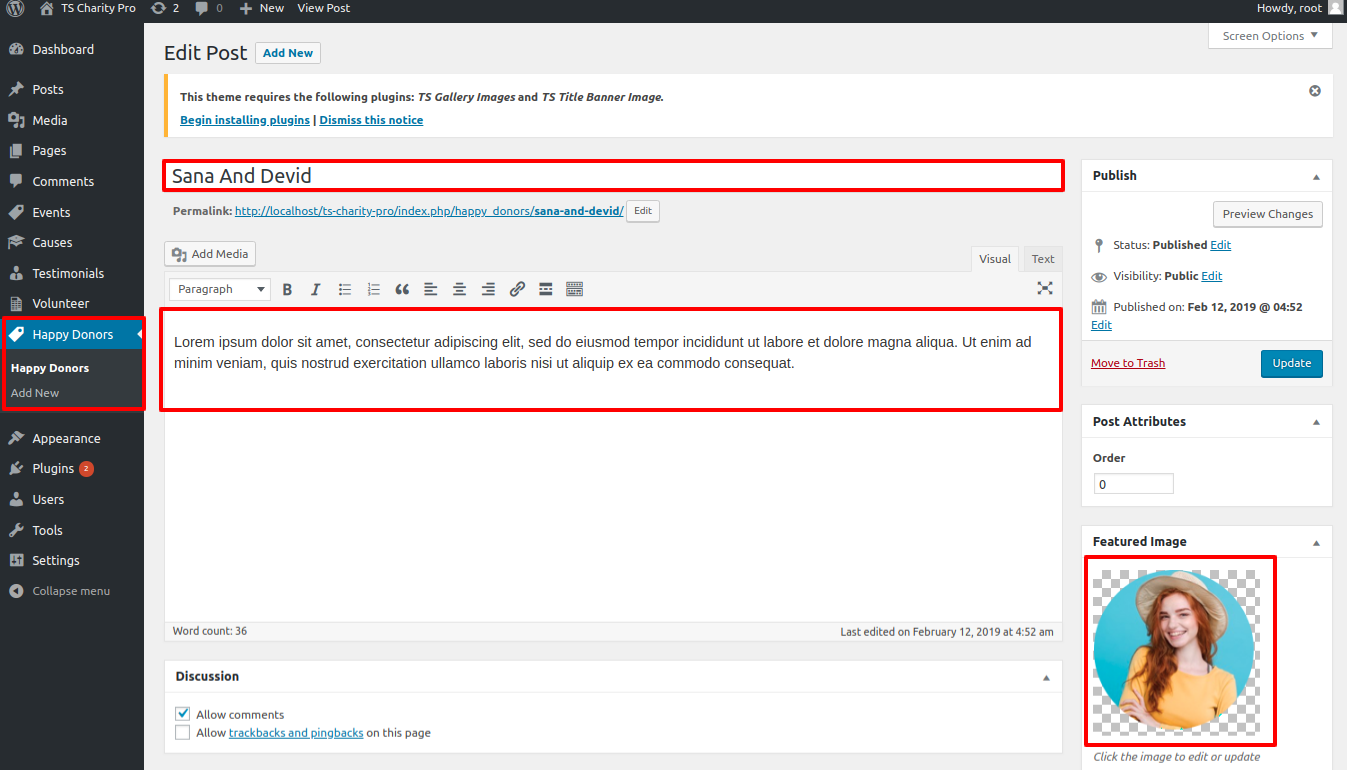Toggle the distraction-free fullscreen editor icon
This screenshot has width=1347, height=770.
point(1045,288)
